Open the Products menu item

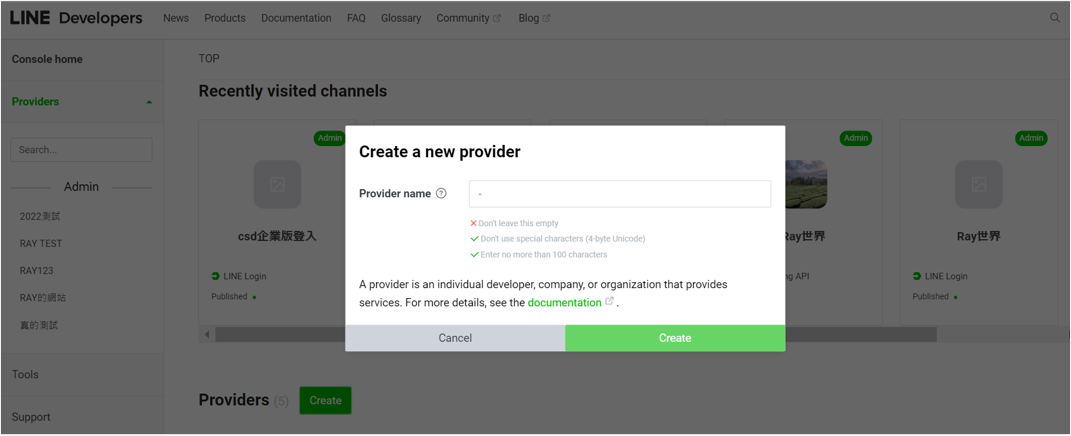click(225, 18)
